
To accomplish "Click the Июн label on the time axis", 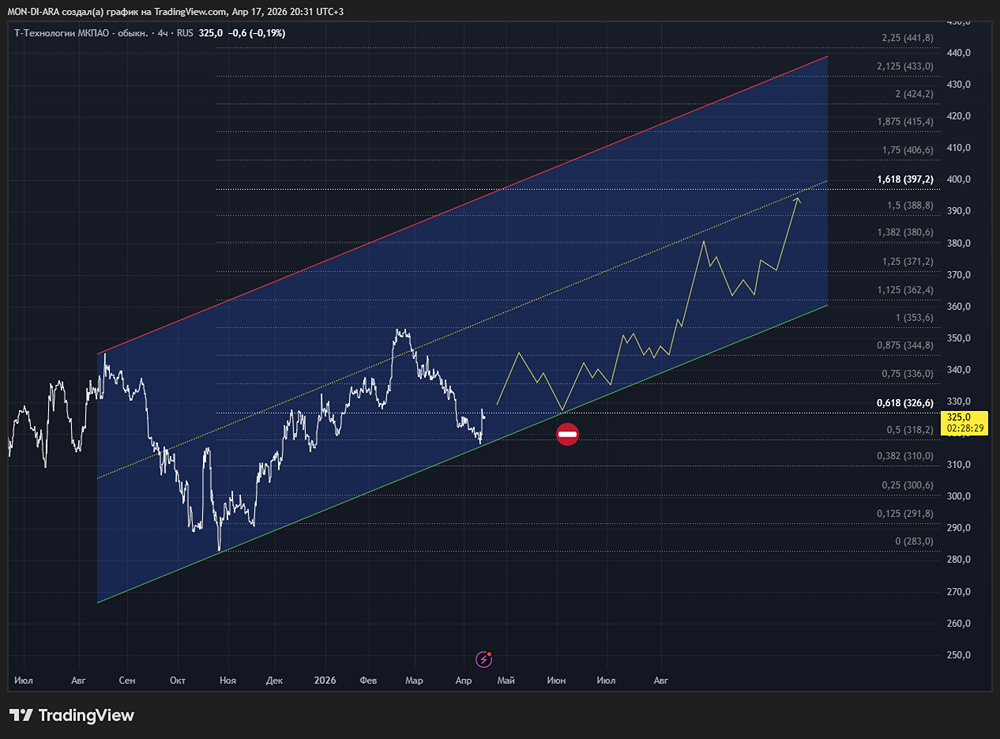I will point(556,680).
